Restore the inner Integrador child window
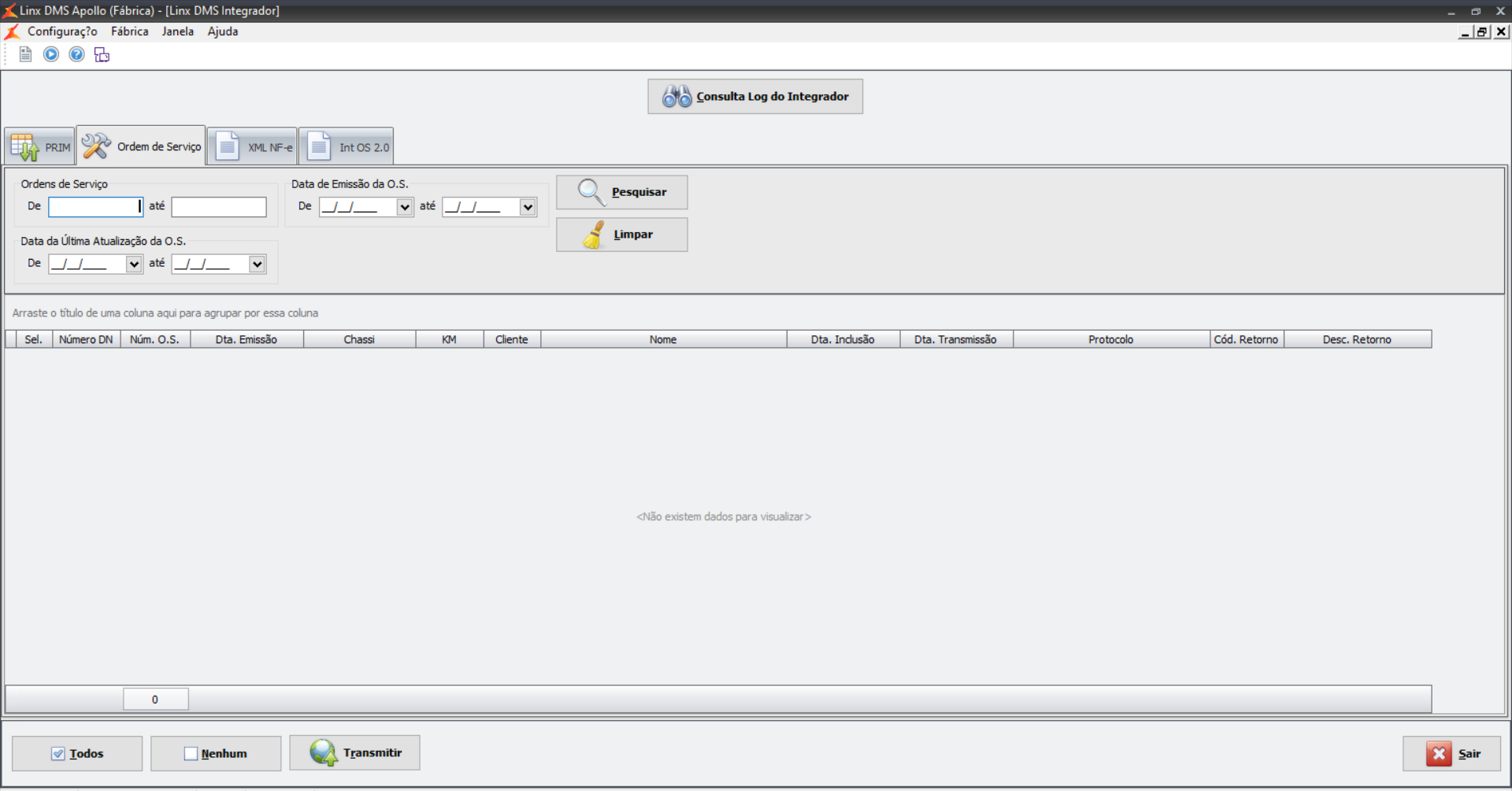Viewport: 1512px width, 791px height. pyautogui.click(x=1482, y=31)
